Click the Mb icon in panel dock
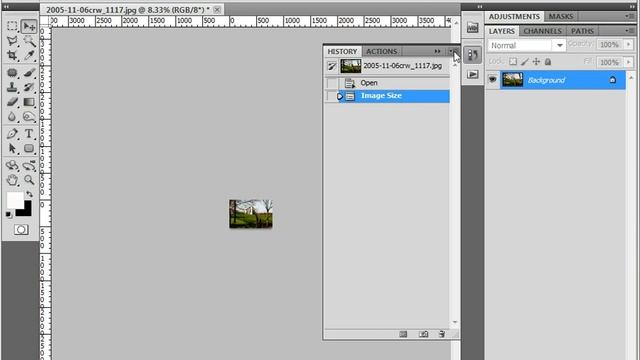Screen dimensions: 640x360 coord(473,28)
